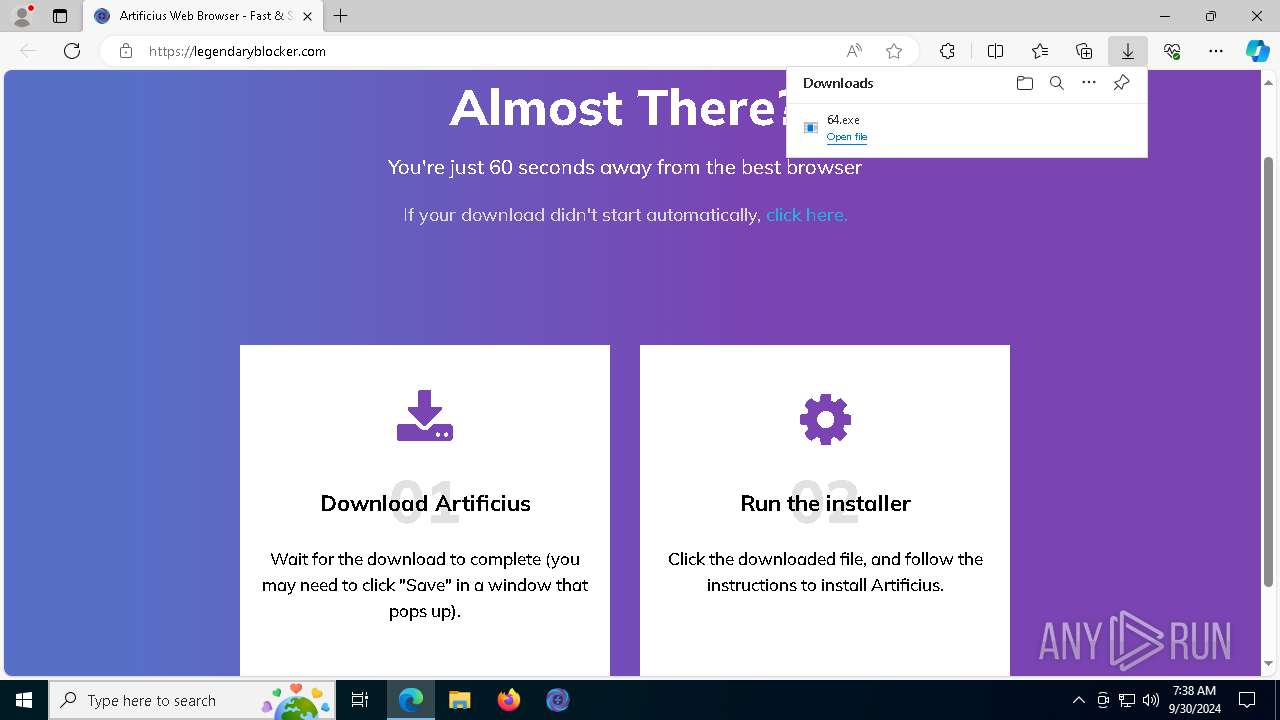
Task: Focus the taskbar search box
Action: pyautogui.click(x=192, y=700)
